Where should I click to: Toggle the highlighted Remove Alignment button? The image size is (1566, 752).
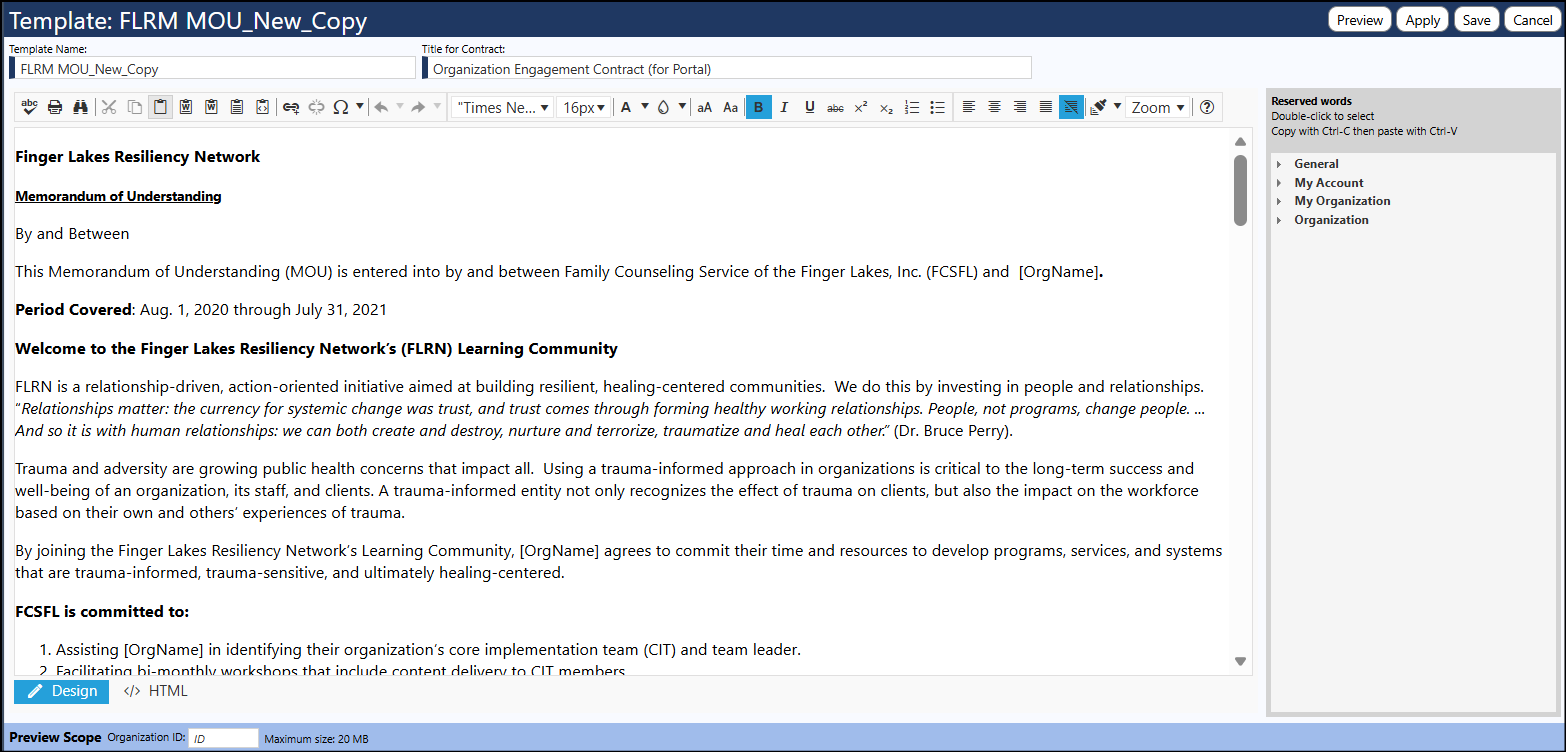point(1071,107)
